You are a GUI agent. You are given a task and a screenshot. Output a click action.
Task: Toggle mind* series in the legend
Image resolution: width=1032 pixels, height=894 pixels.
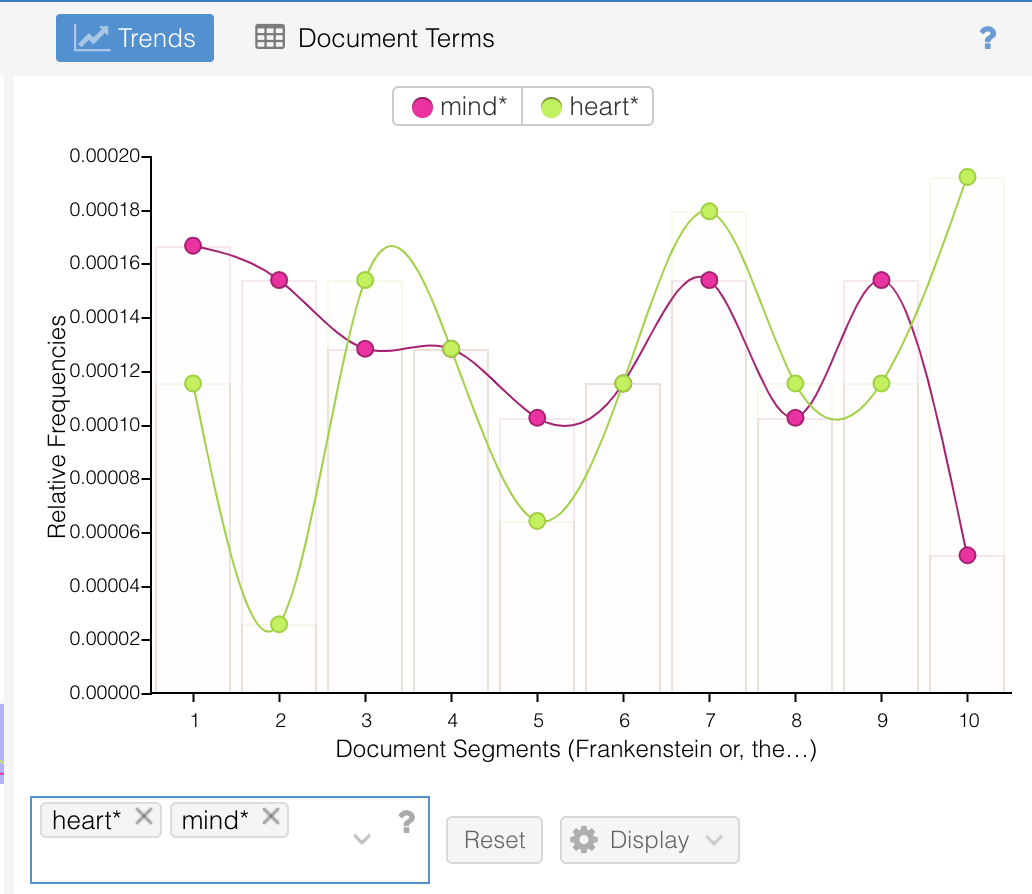click(458, 106)
